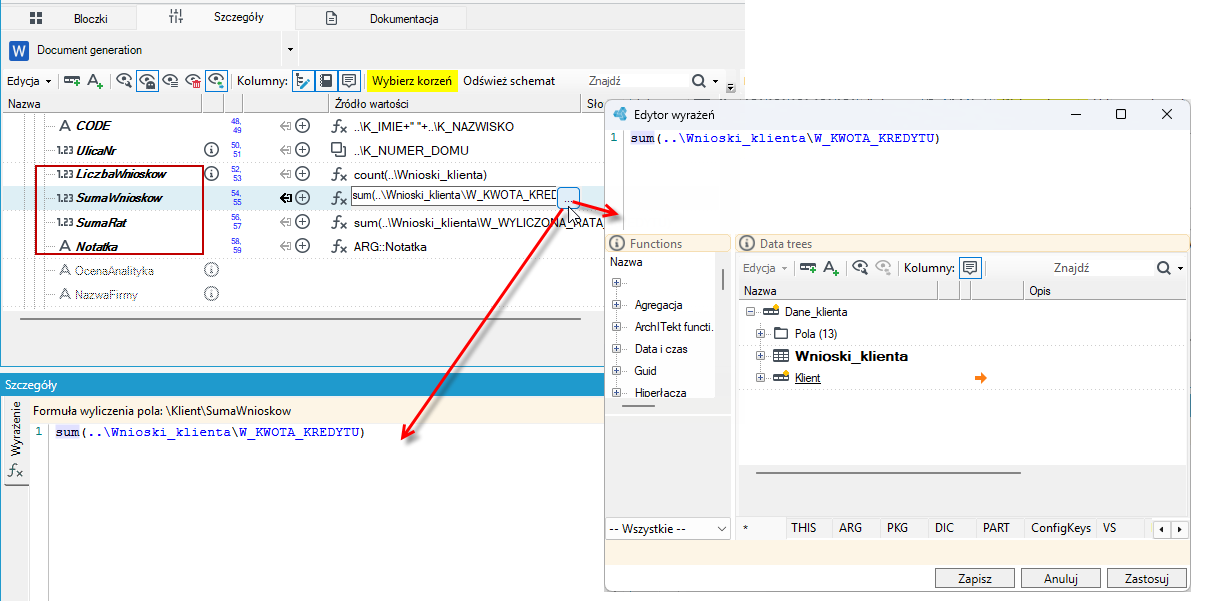The width and height of the screenshot is (1210, 601).
Task: Toggle the comment column in Data trees toolbar
Action: pyautogui.click(x=970, y=268)
